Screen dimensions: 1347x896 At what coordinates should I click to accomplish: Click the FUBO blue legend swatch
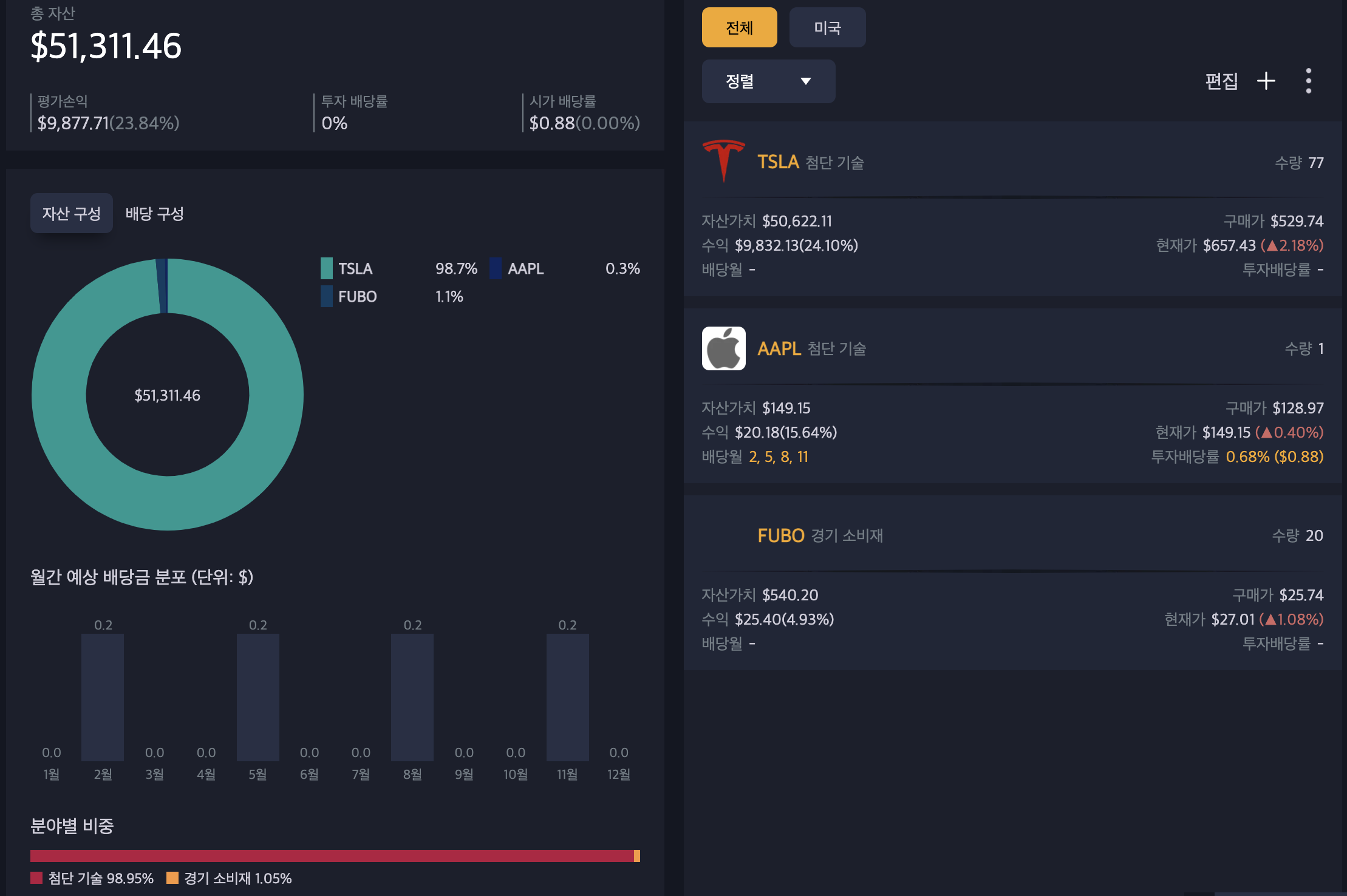327,296
